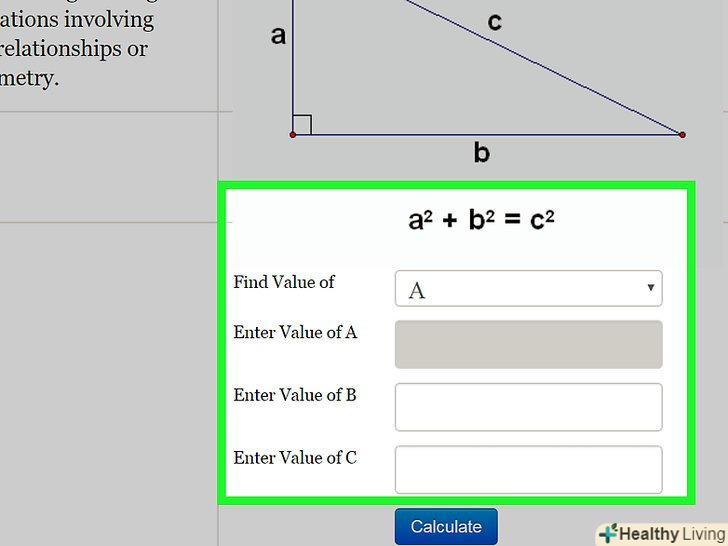
Task: Click the "Enter Value of C" label
Action: tap(295, 458)
